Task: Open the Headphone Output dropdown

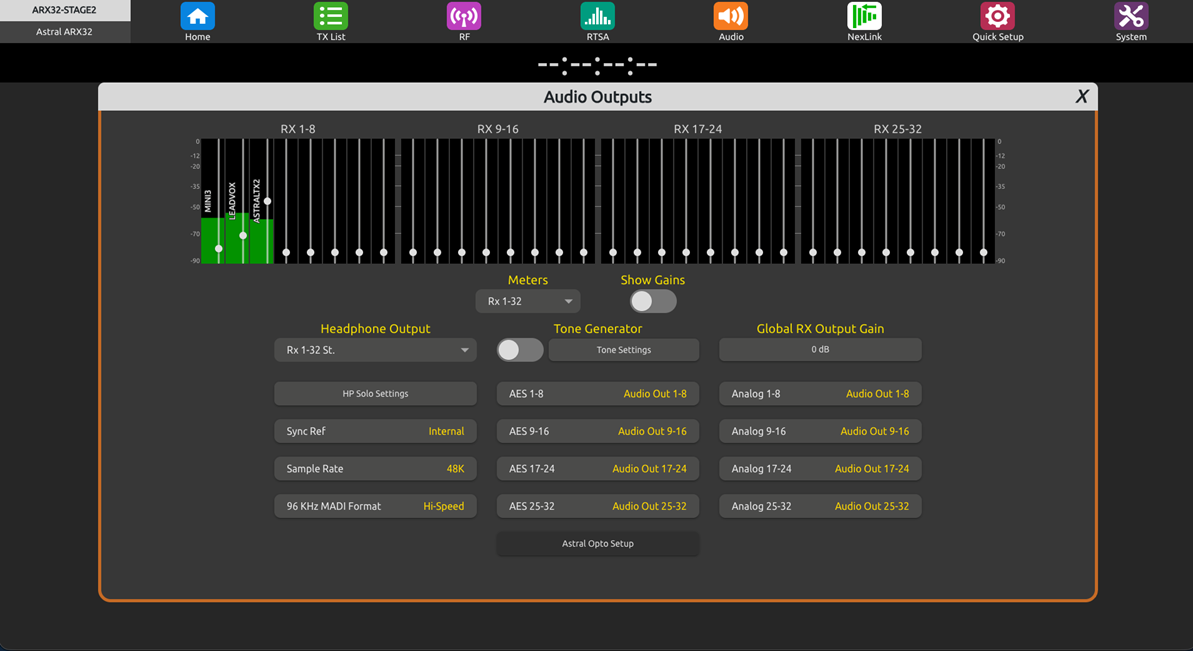Action: click(375, 350)
